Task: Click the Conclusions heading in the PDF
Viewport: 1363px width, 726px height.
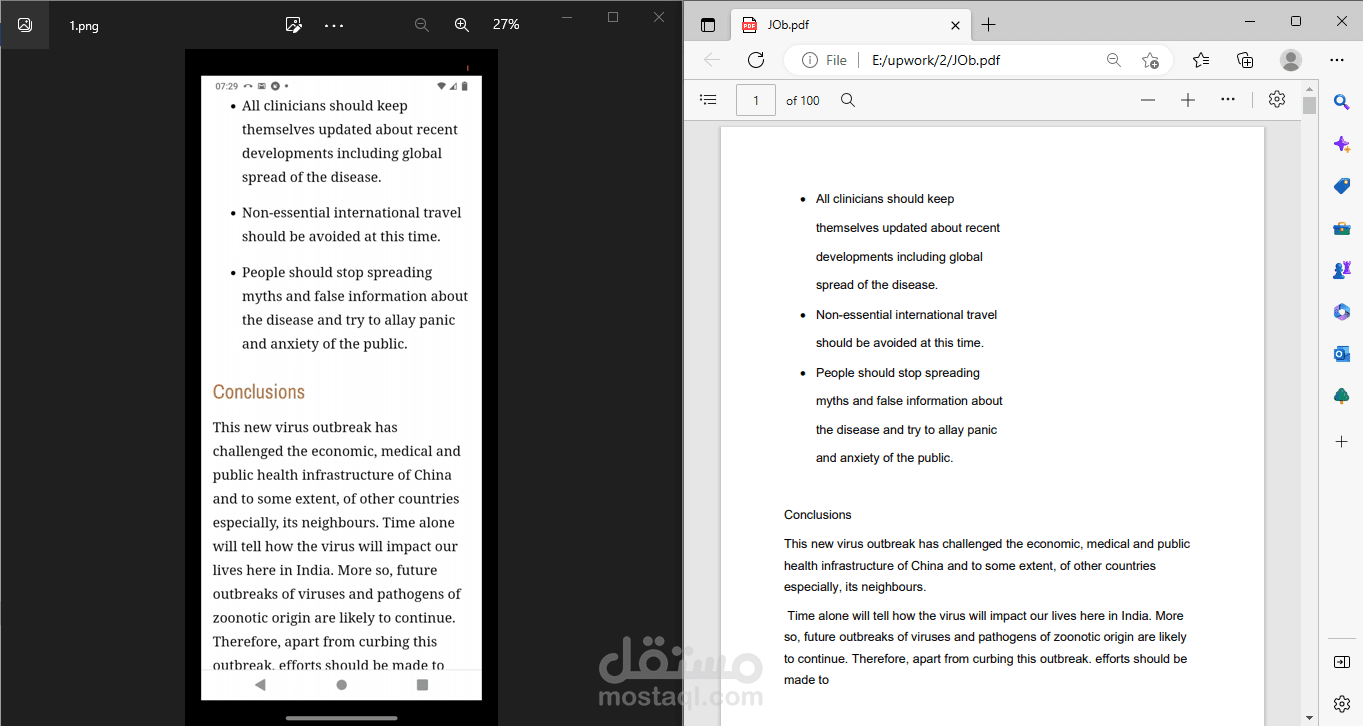Action: pos(817,515)
